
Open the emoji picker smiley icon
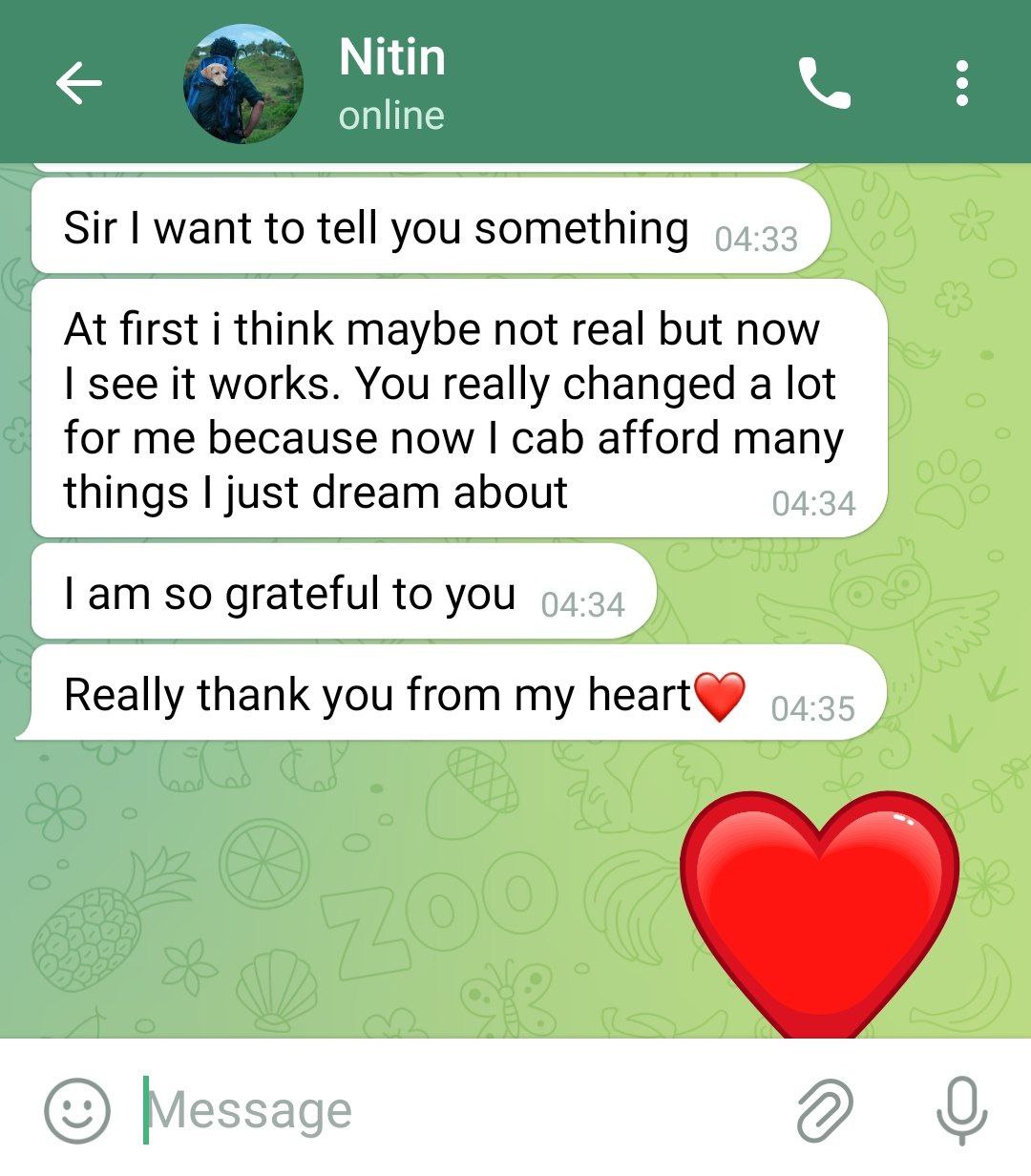[77, 1111]
